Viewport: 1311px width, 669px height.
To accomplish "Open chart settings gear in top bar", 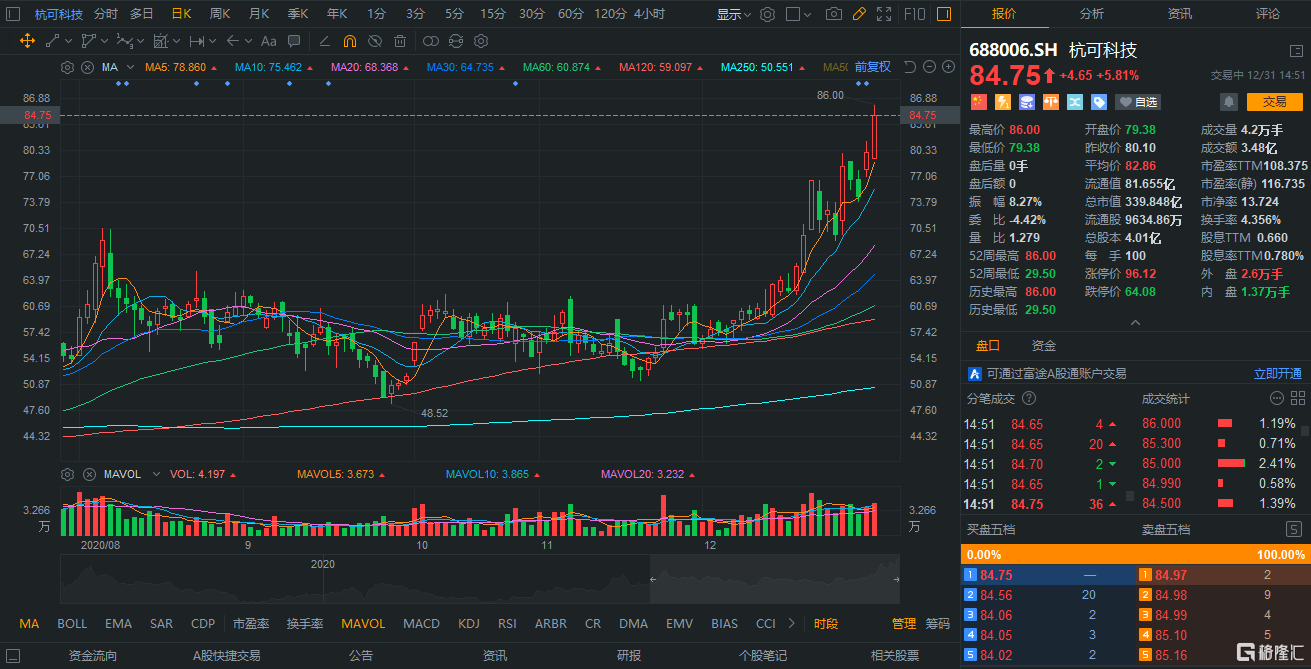I will point(767,14).
